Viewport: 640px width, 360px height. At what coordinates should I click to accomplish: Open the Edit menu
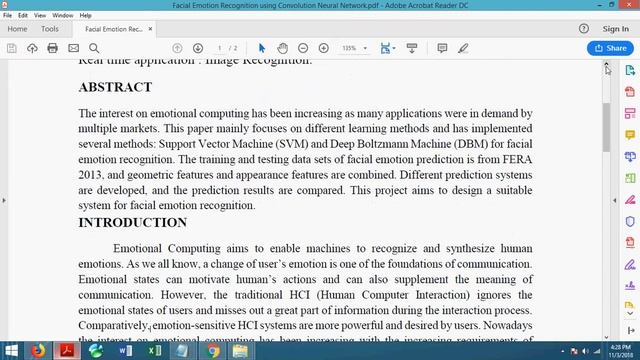(23, 16)
